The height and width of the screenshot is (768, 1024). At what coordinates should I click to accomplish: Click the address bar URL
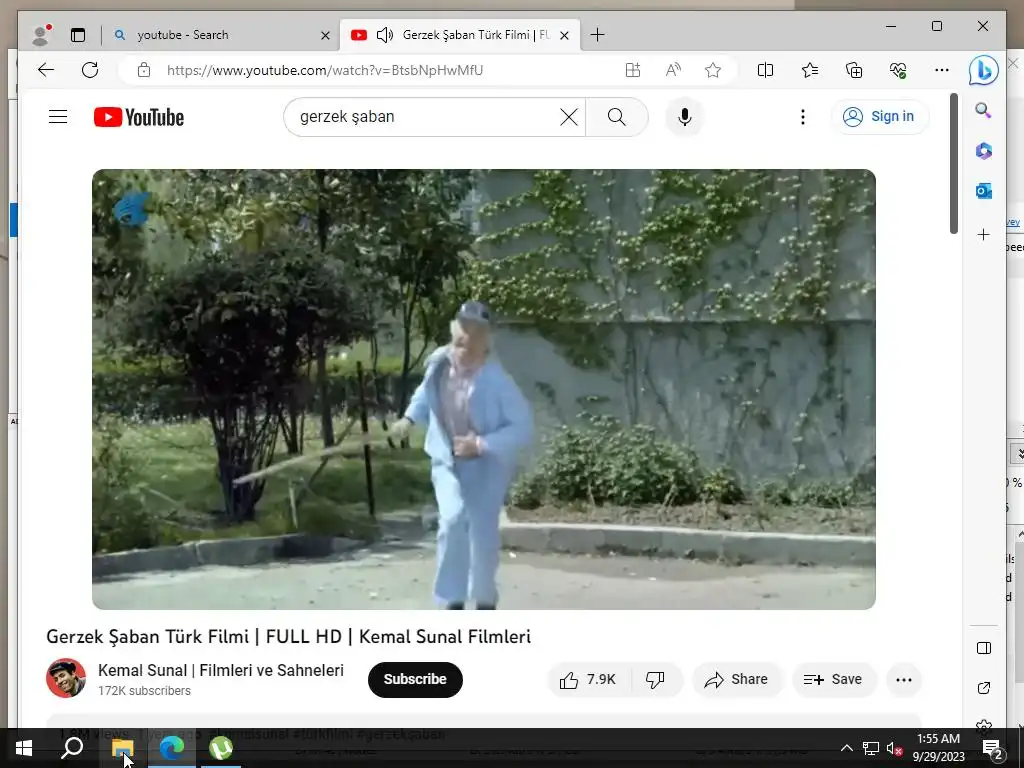(x=325, y=70)
